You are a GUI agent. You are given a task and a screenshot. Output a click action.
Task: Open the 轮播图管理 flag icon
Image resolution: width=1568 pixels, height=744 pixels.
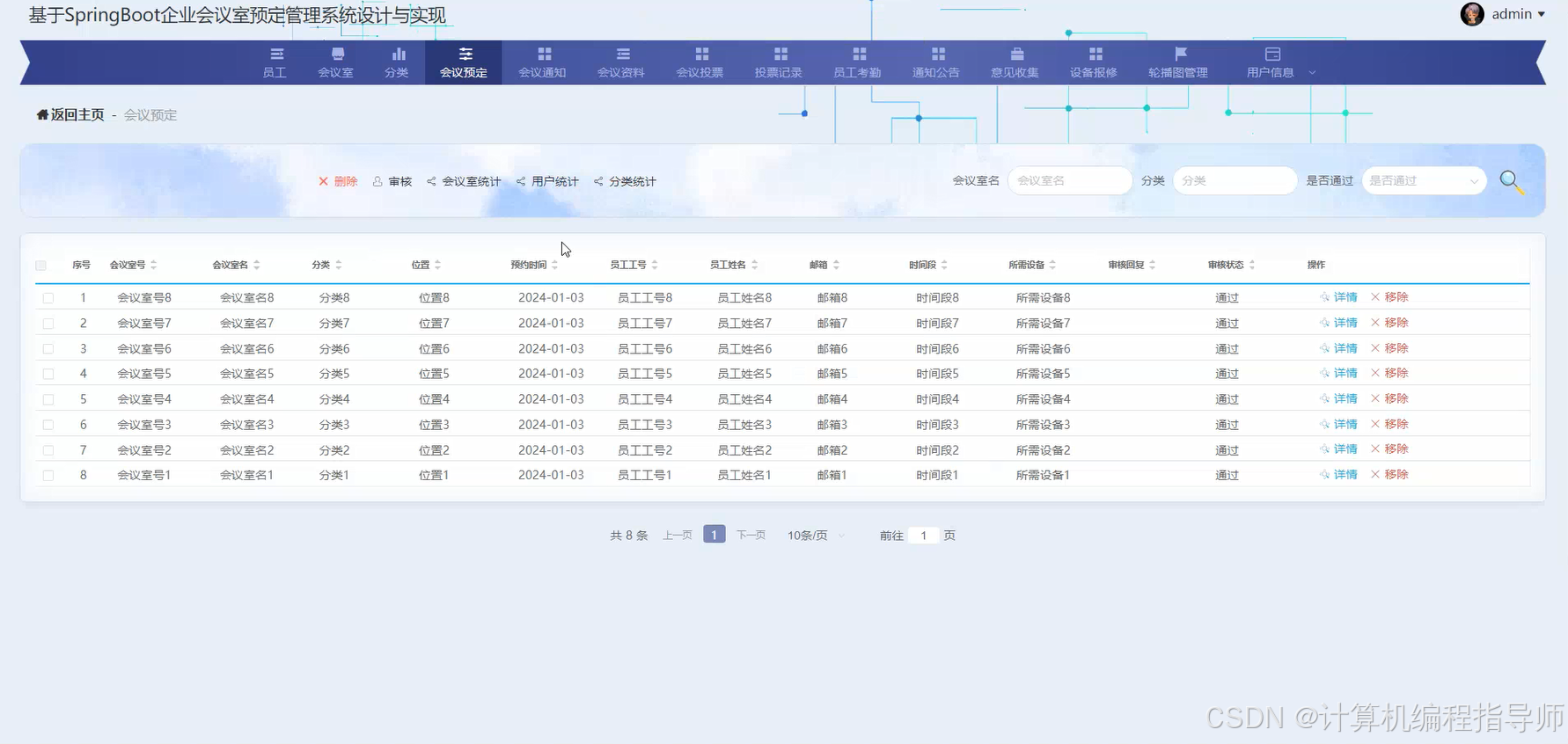1181,54
